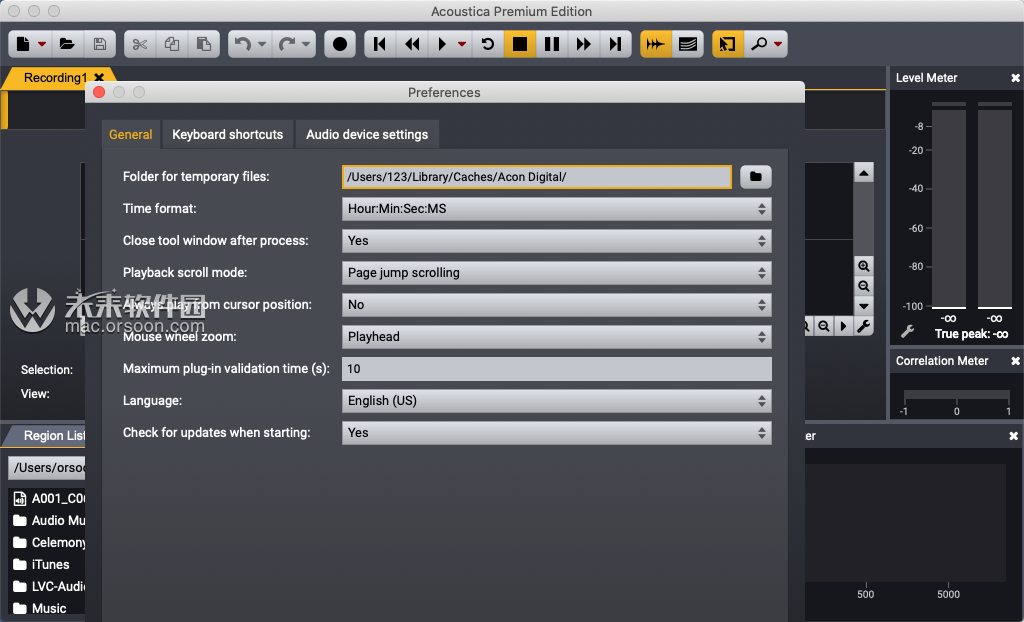Screen dimensions: 1024x622
Task: Click vertical scroll down arrow in editor
Action: click(863, 306)
